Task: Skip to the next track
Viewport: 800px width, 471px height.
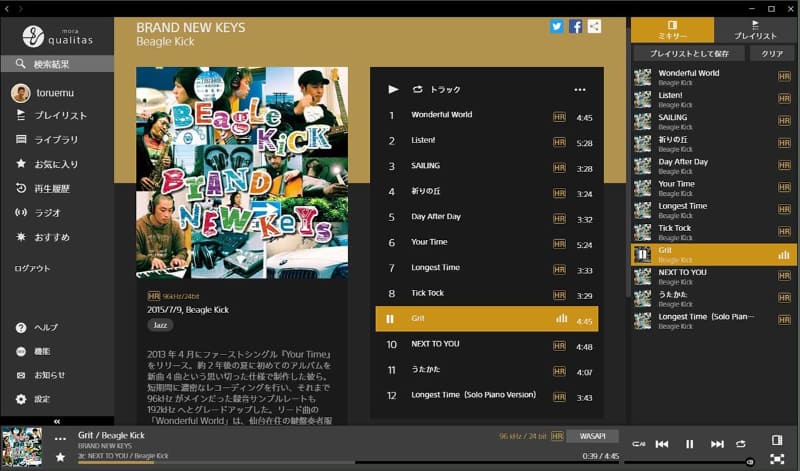Action: pos(717,444)
